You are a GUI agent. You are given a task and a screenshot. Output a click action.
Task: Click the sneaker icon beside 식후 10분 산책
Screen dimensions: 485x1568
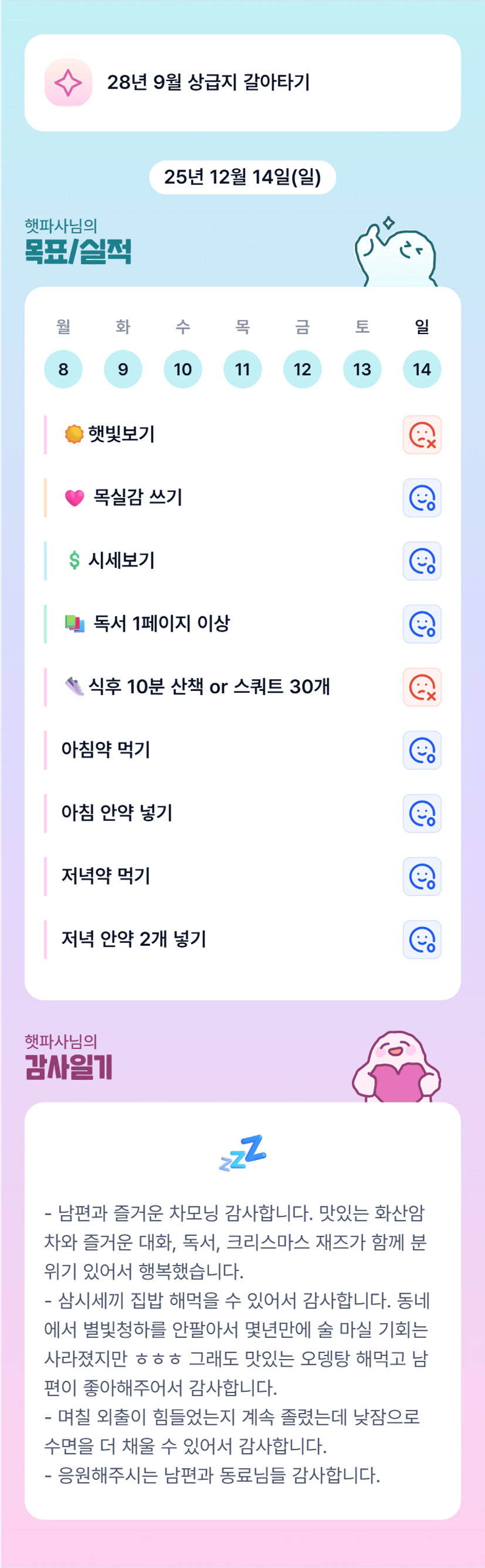[x=74, y=687]
